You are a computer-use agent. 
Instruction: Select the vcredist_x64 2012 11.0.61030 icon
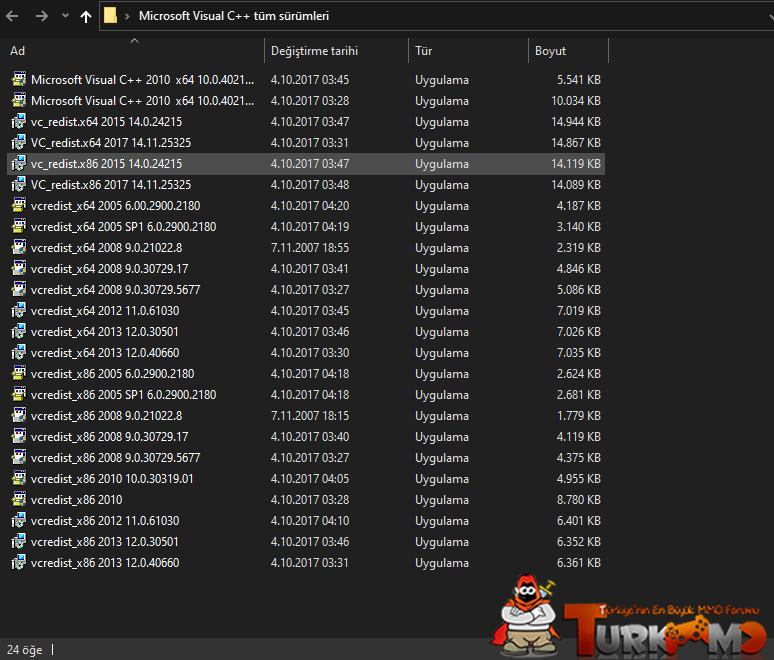click(x=19, y=311)
